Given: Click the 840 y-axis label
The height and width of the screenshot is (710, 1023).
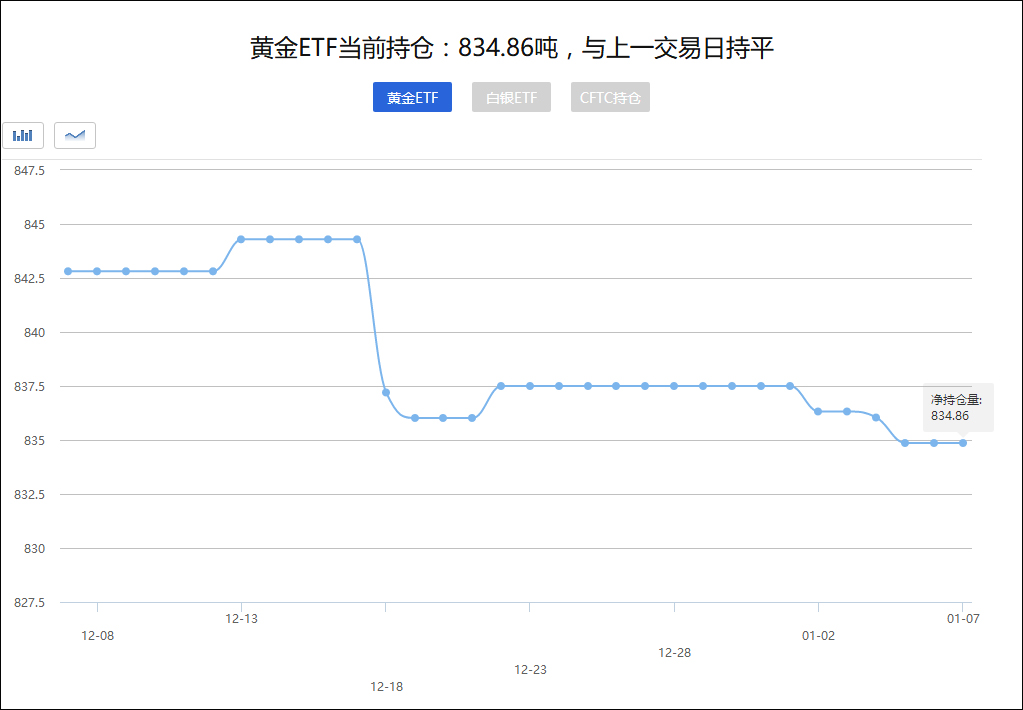Looking at the screenshot, I should pyautogui.click(x=35, y=333).
